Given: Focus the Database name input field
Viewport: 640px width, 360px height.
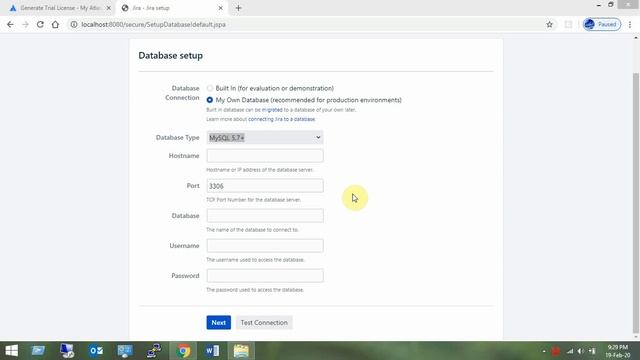Looking at the screenshot, I should [265, 216].
